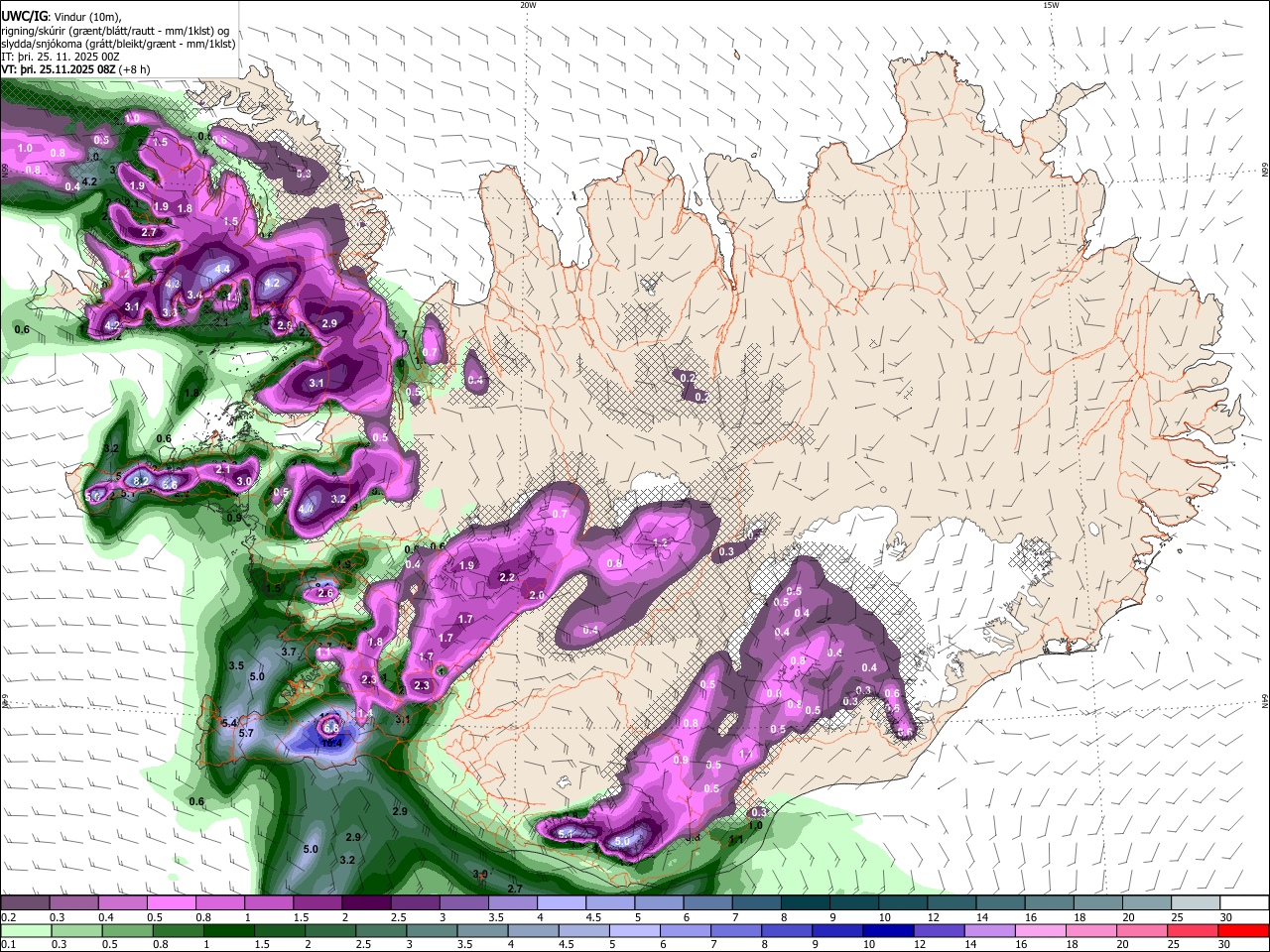Select the grey-blue rain swatch between 3.5 and 4
1270x952 pixels.
tap(482, 930)
